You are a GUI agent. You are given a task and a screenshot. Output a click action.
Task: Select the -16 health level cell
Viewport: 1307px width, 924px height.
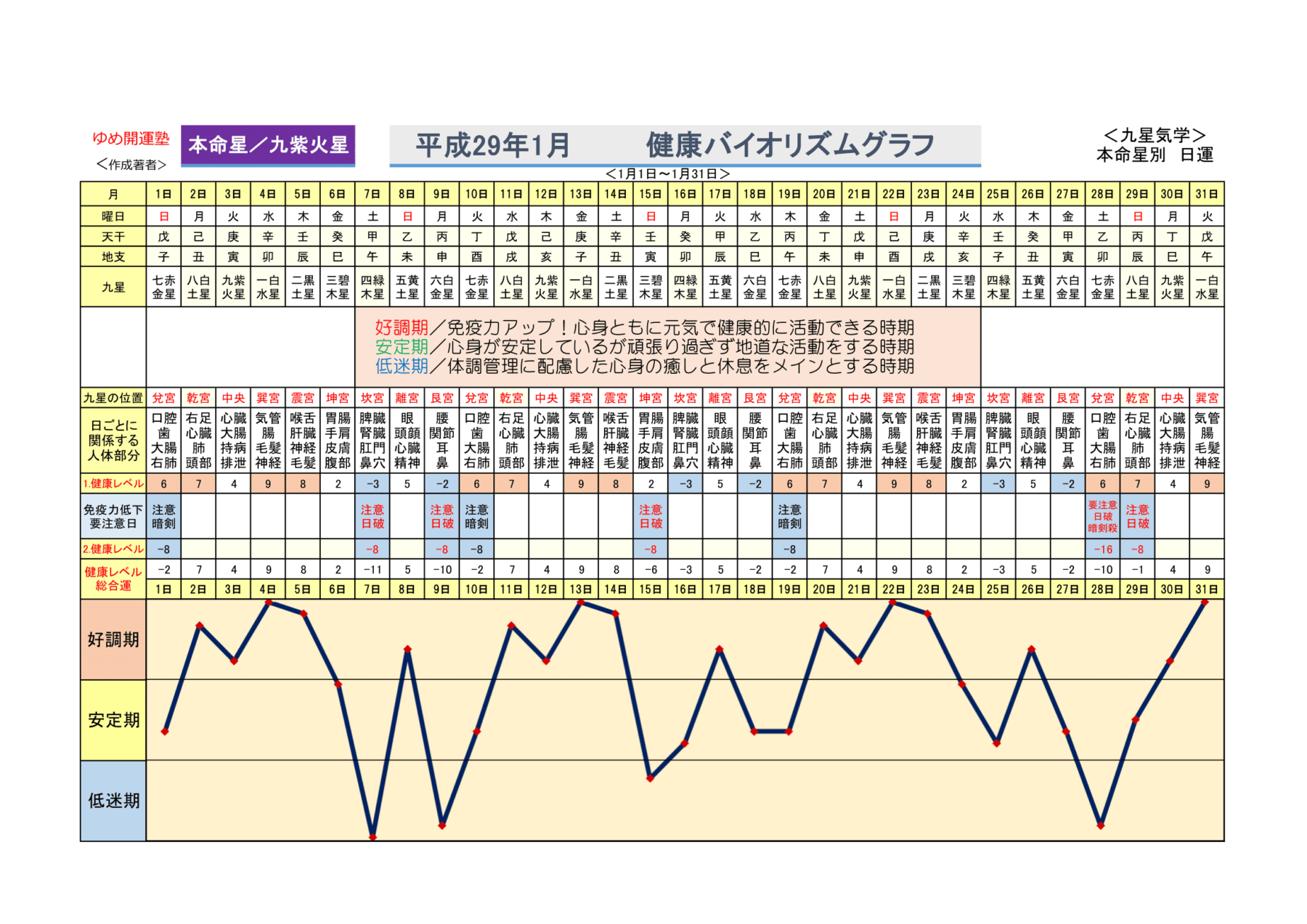point(1102,549)
